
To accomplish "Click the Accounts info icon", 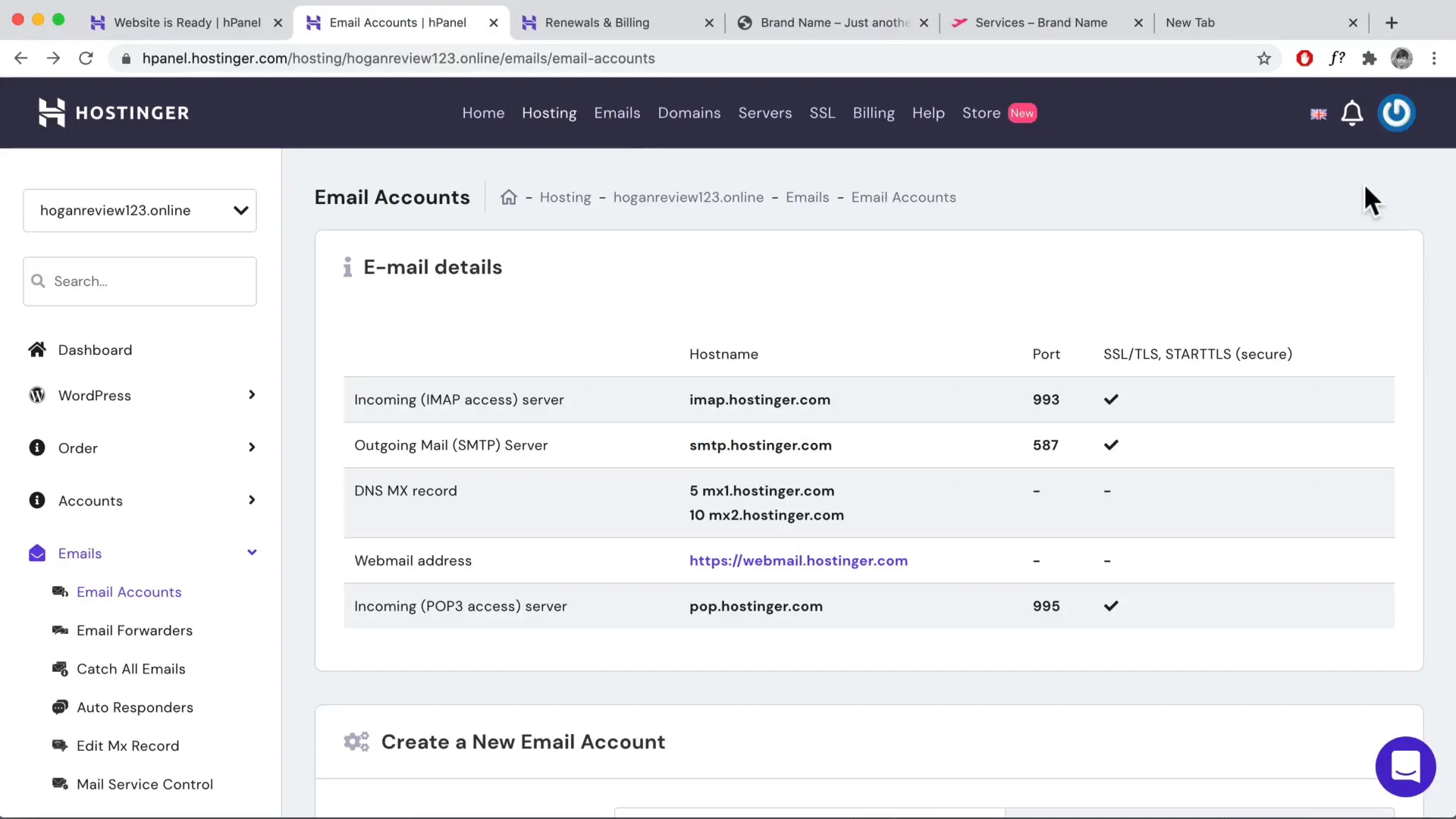I will [x=37, y=500].
